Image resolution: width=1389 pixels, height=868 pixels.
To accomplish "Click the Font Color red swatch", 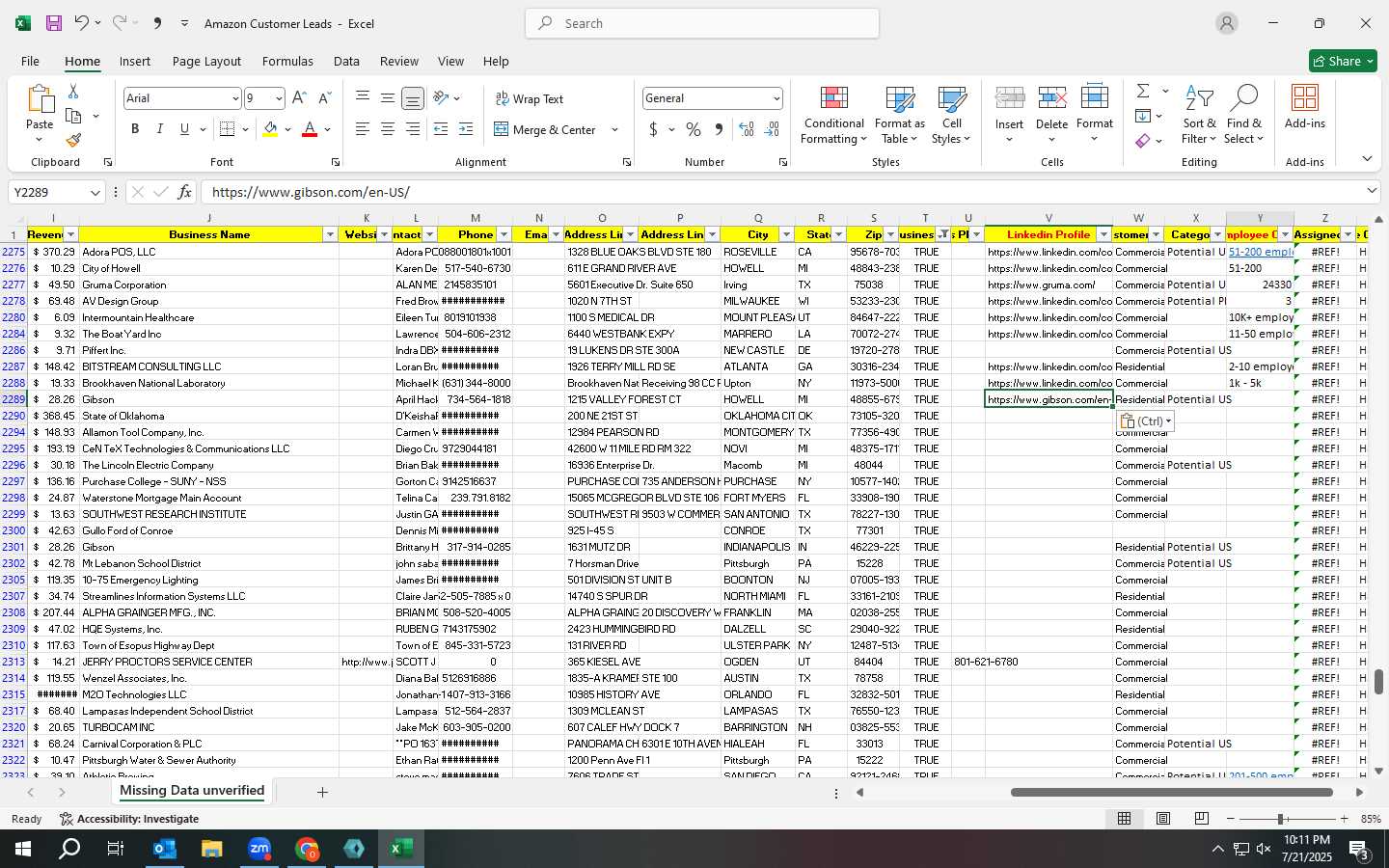I will 310,129.
